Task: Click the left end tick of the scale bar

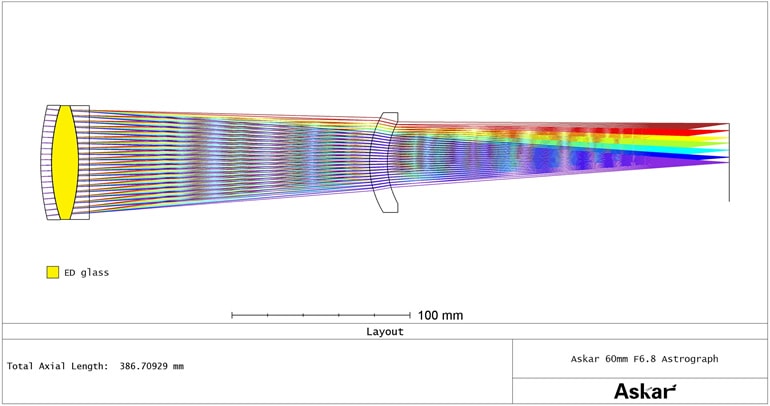Action: point(232,315)
